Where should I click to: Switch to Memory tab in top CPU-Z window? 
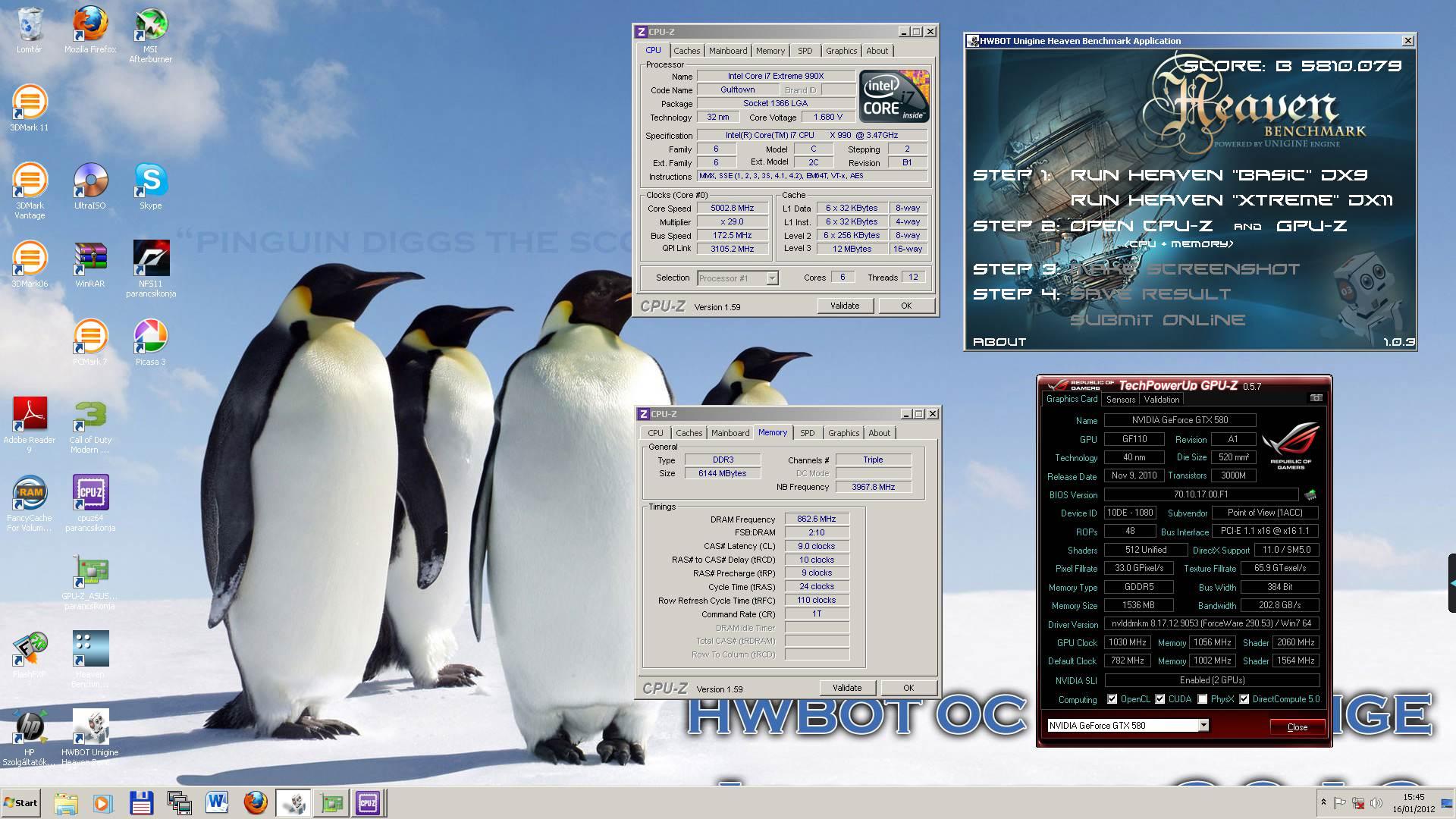(x=770, y=51)
